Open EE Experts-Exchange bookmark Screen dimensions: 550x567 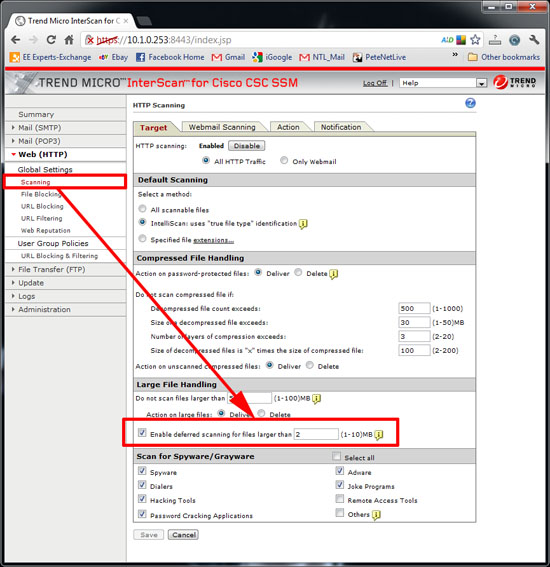[x=51, y=57]
